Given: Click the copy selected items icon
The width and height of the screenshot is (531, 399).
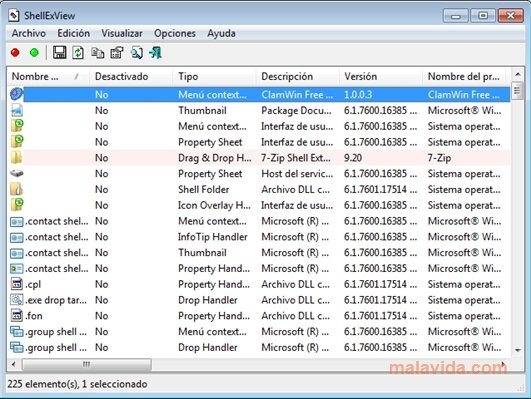Looking at the screenshot, I should (98, 53).
